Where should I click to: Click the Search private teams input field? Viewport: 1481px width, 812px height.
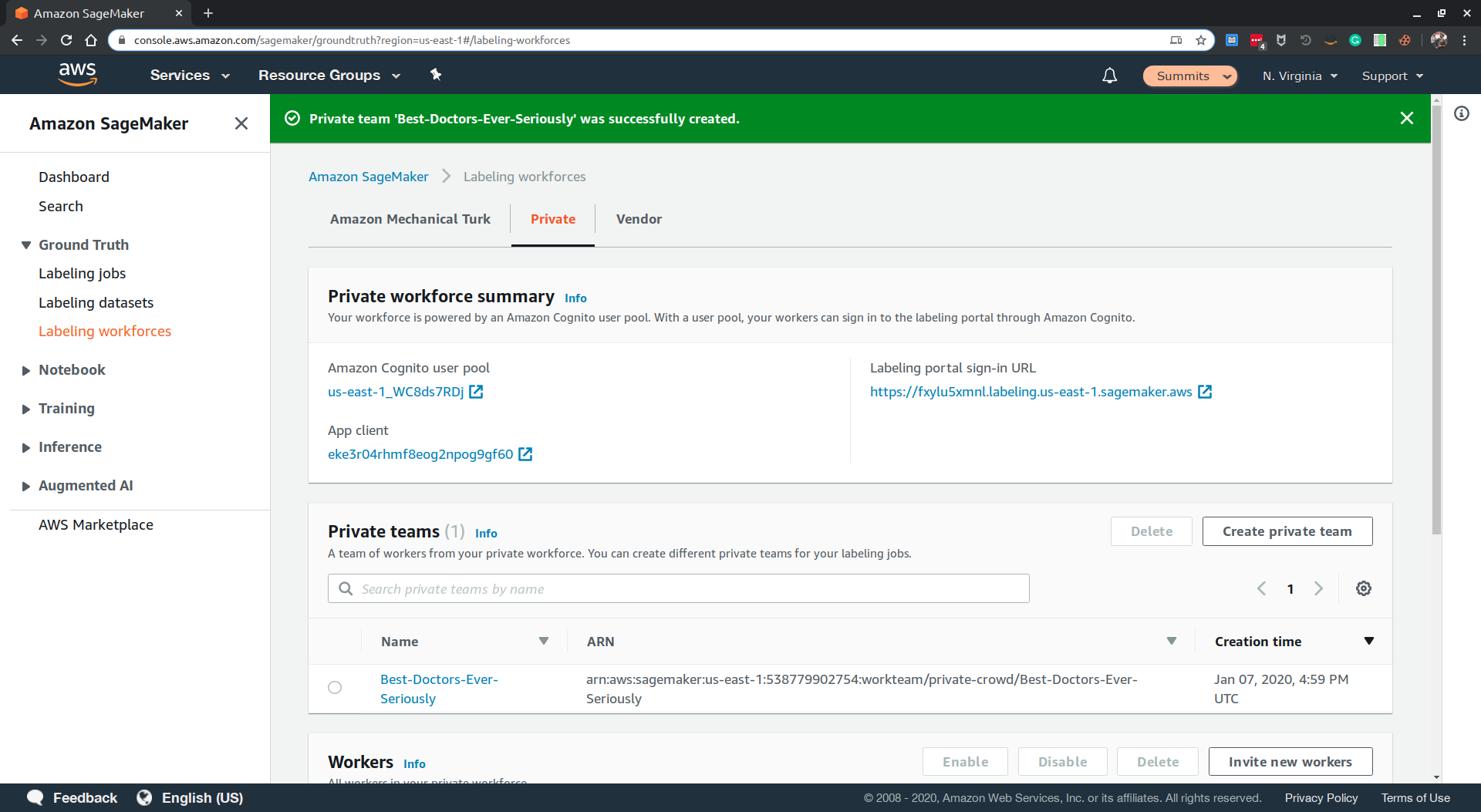679,588
